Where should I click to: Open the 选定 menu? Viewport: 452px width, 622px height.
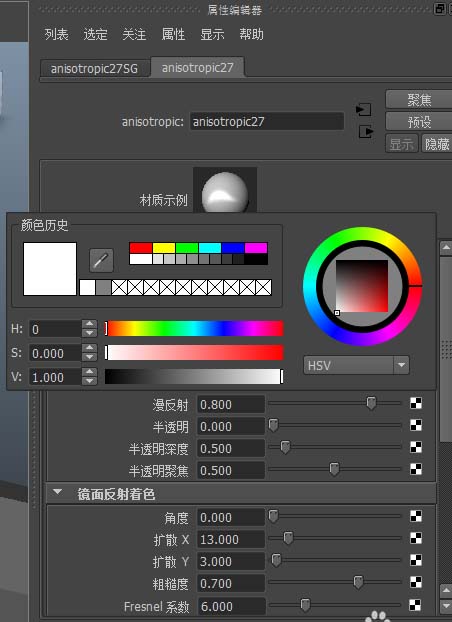[95, 35]
